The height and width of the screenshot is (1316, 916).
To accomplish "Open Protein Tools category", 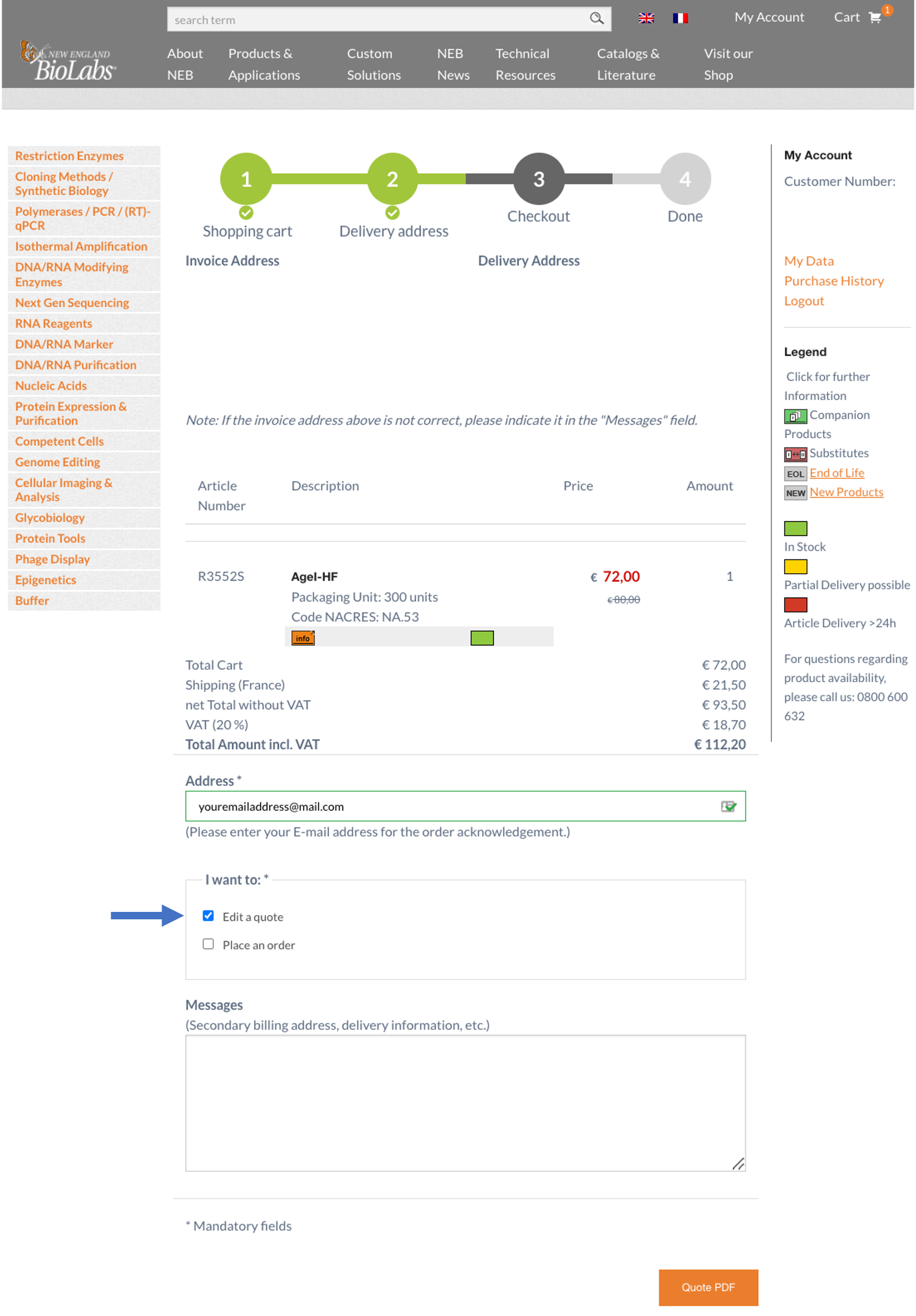I will 84,538.
